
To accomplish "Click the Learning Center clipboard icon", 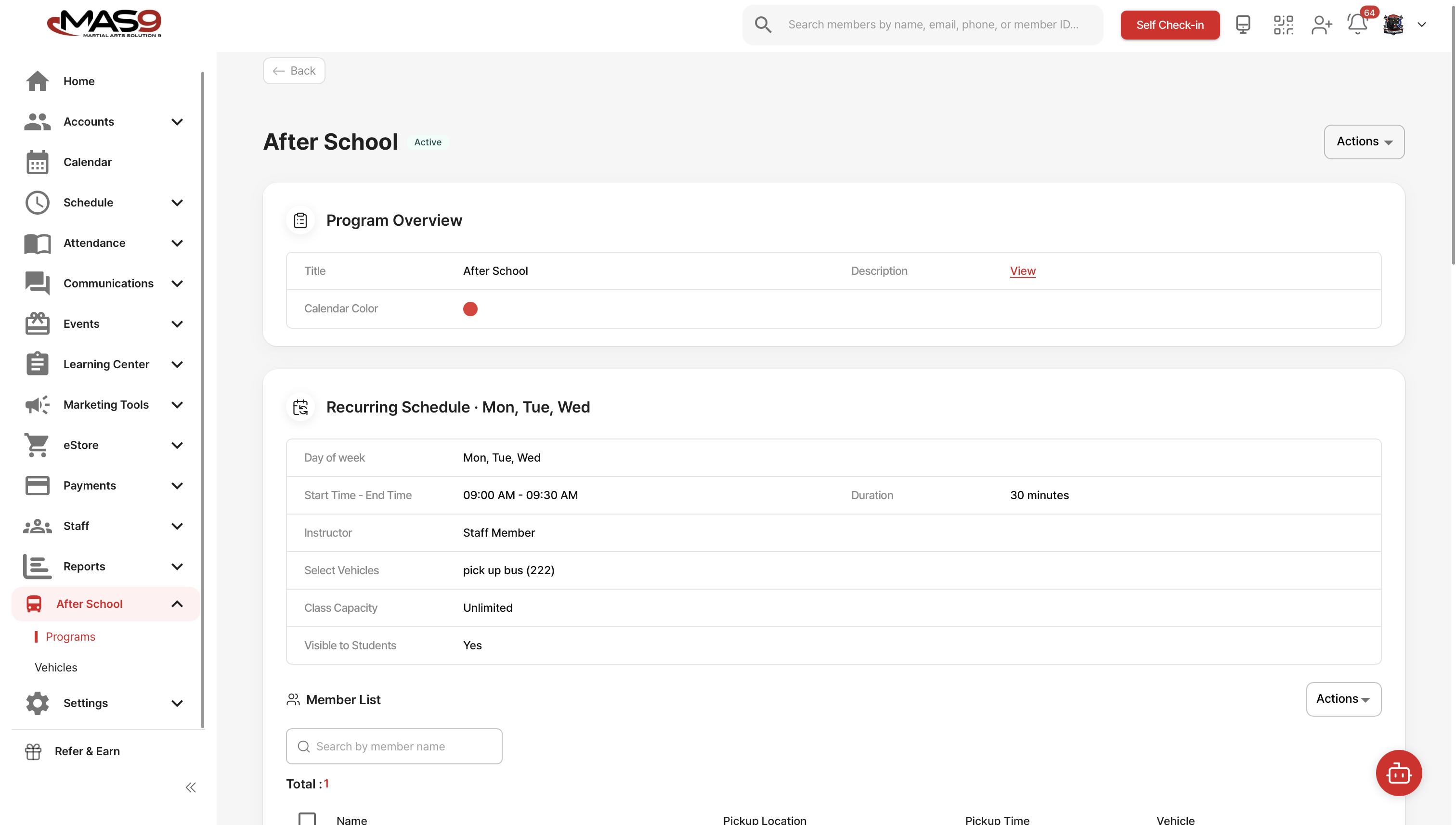I will pos(38,364).
